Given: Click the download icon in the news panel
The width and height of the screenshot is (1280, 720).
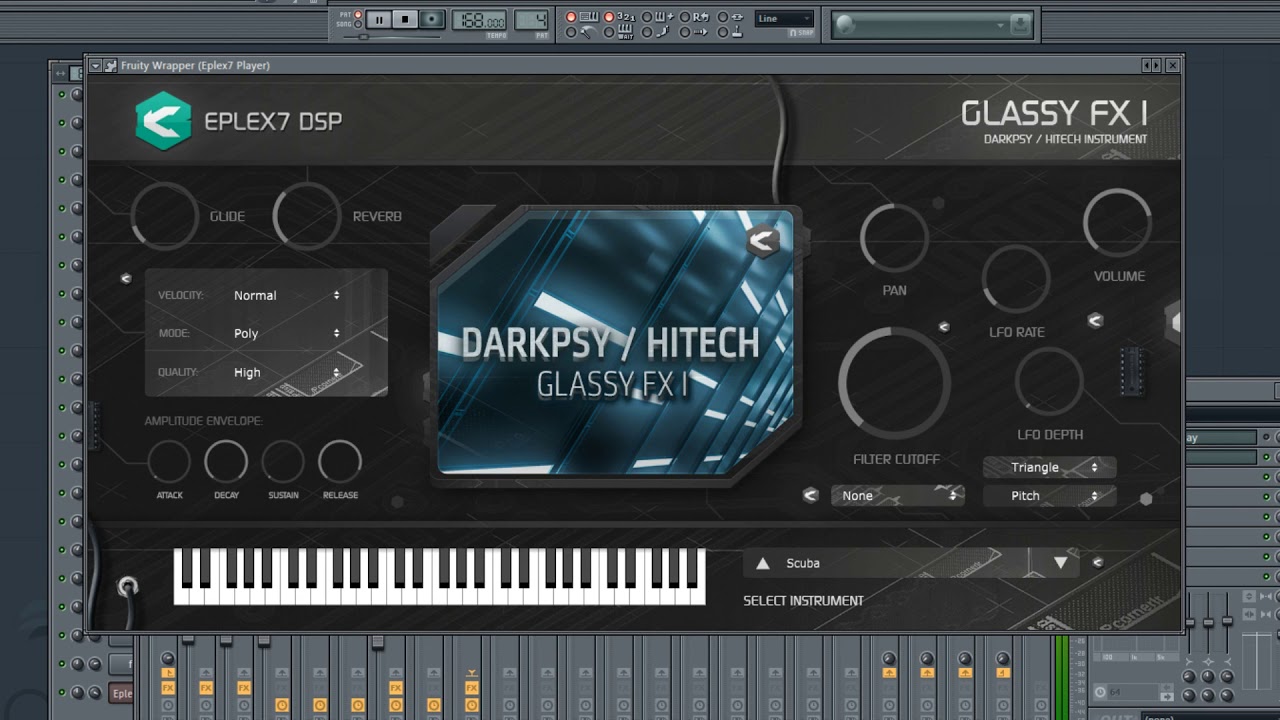Looking at the screenshot, I should click(x=1019, y=24).
